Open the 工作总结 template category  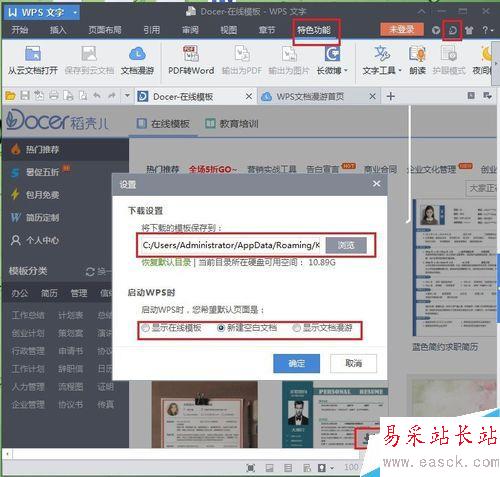click(x=28, y=315)
